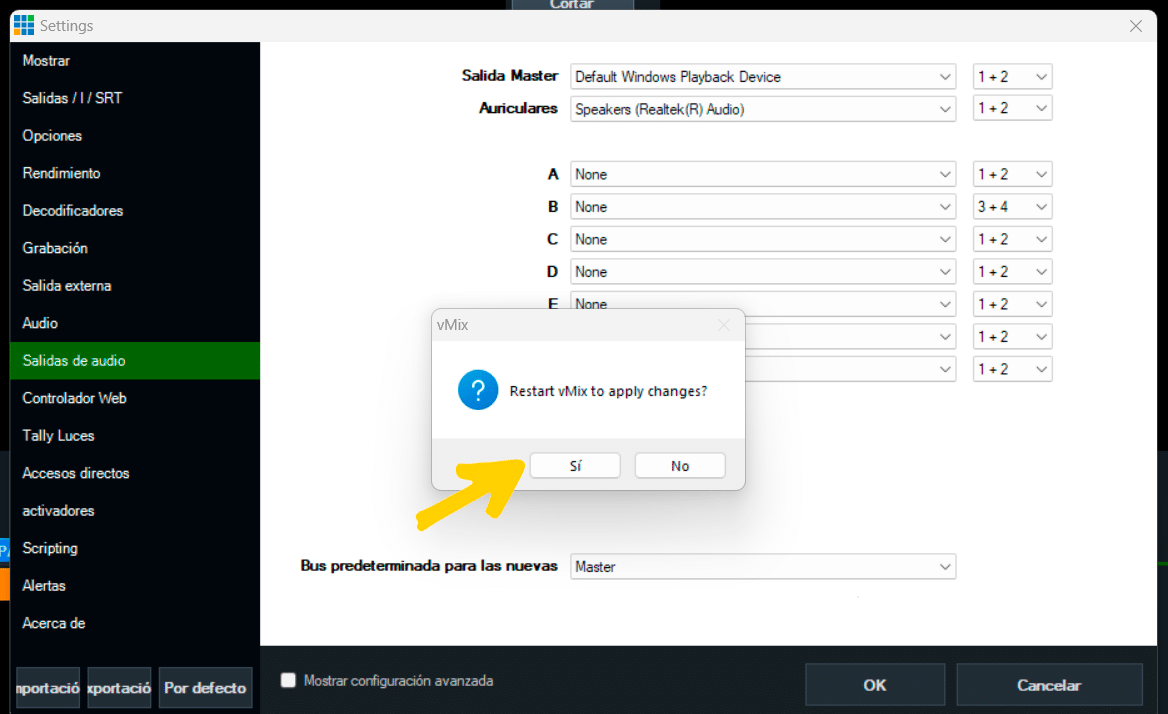Switch to Controlador Web section
This screenshot has height=714, width=1168.
pyautogui.click(x=74, y=398)
